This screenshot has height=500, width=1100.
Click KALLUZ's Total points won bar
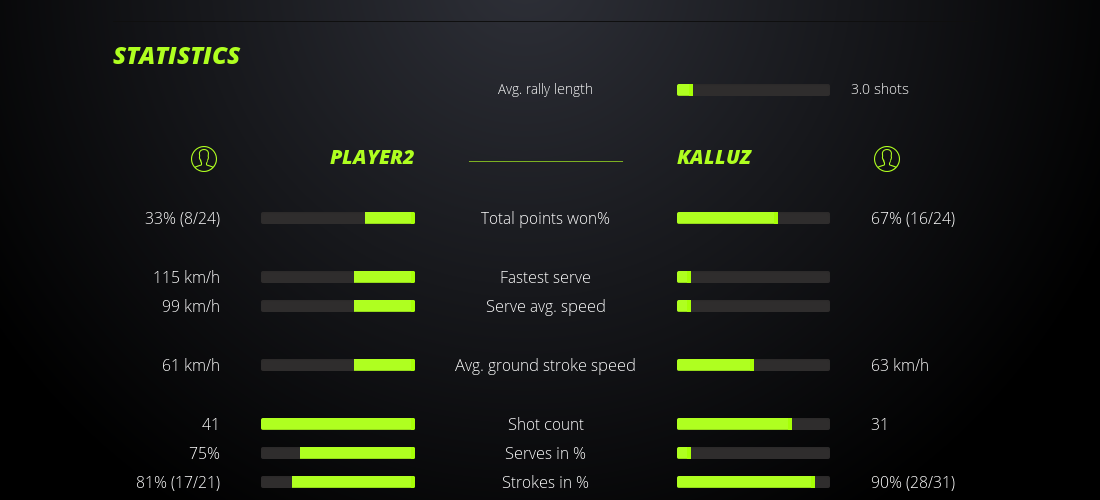pyautogui.click(x=753, y=218)
